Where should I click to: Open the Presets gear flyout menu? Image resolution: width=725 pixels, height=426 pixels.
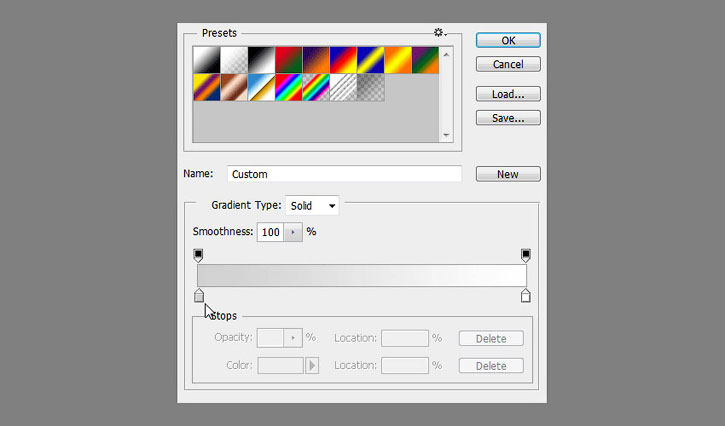[439, 32]
